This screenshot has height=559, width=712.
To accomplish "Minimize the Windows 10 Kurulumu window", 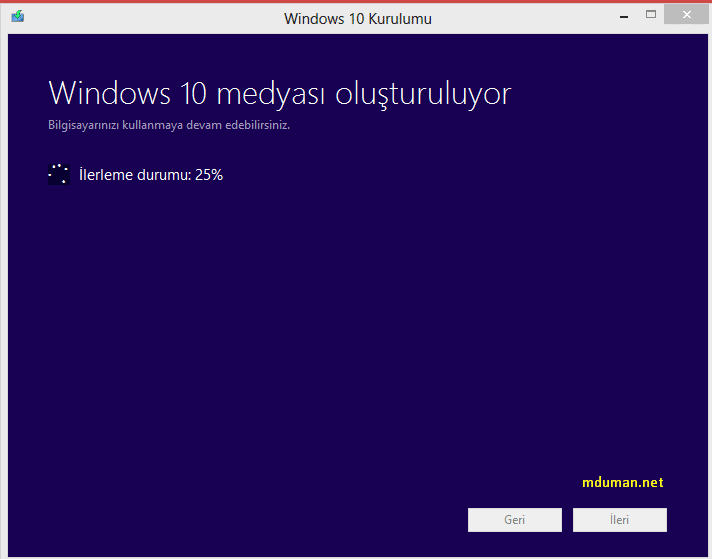I will point(624,17).
